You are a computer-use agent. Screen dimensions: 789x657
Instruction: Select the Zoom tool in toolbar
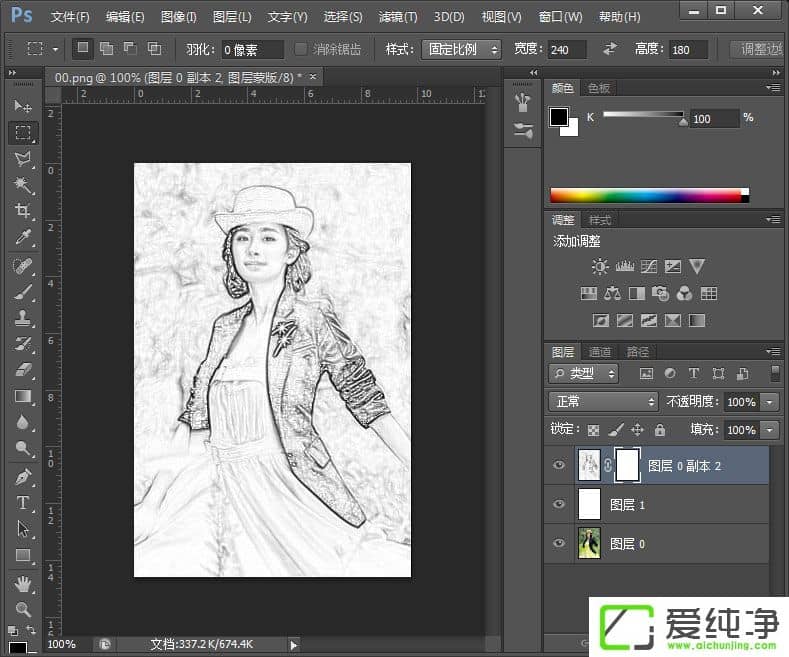(x=22, y=608)
